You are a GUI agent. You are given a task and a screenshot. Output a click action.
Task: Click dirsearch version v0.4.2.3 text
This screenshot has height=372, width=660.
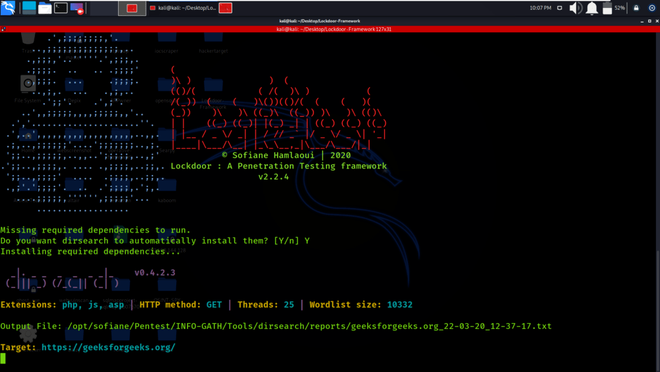click(x=155, y=272)
